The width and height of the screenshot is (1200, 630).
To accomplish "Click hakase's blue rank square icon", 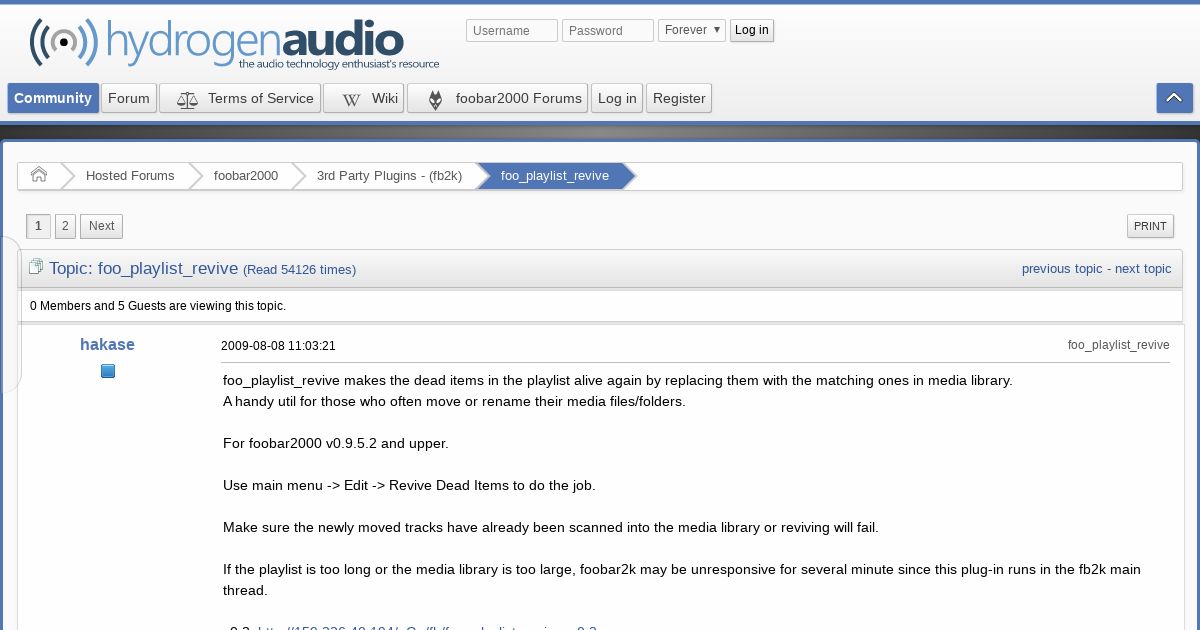I will click(108, 371).
